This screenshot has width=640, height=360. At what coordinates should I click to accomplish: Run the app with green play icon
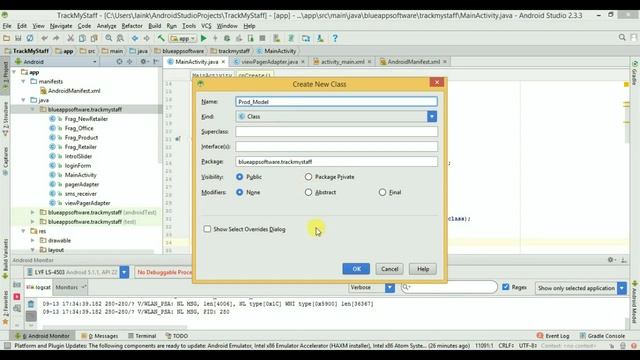[204, 38]
